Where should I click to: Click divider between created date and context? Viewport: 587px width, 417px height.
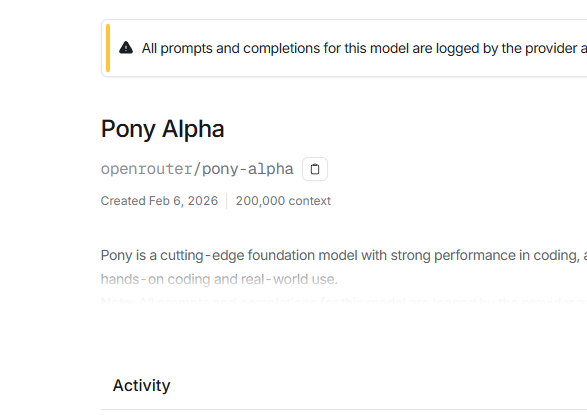[226, 201]
